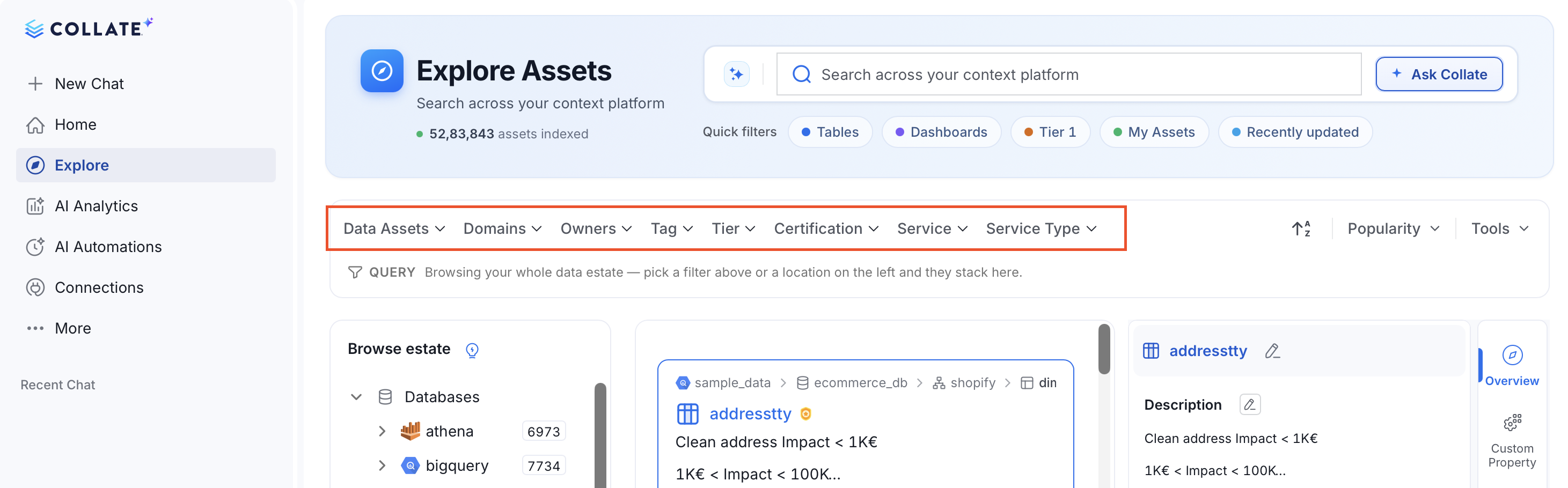
Task: Apply the Tables quick filter
Action: pyautogui.click(x=830, y=132)
